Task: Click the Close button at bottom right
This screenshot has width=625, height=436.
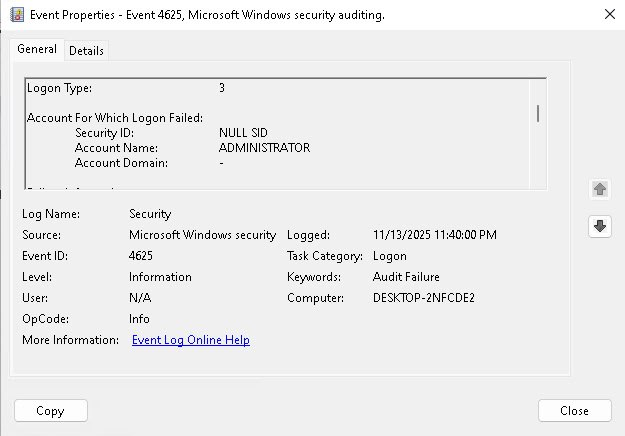Action: [x=574, y=410]
